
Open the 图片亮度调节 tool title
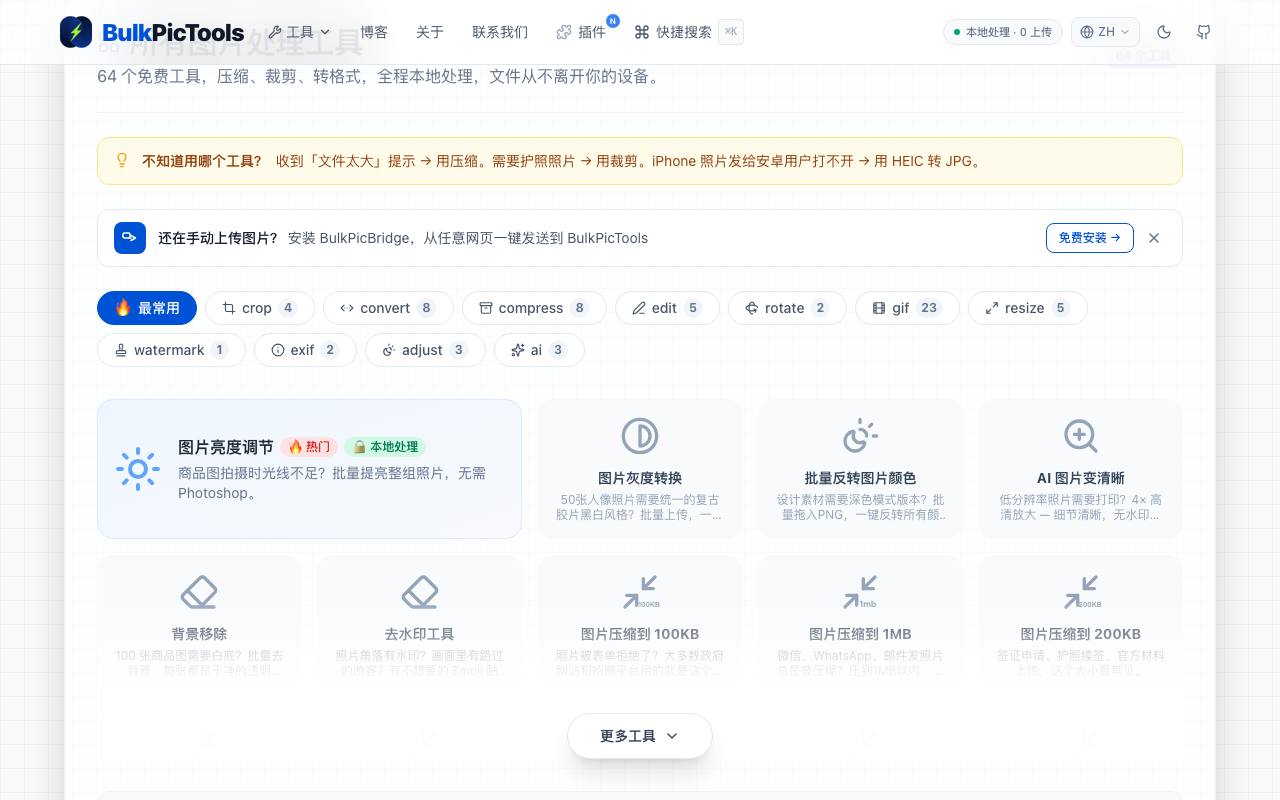225,447
